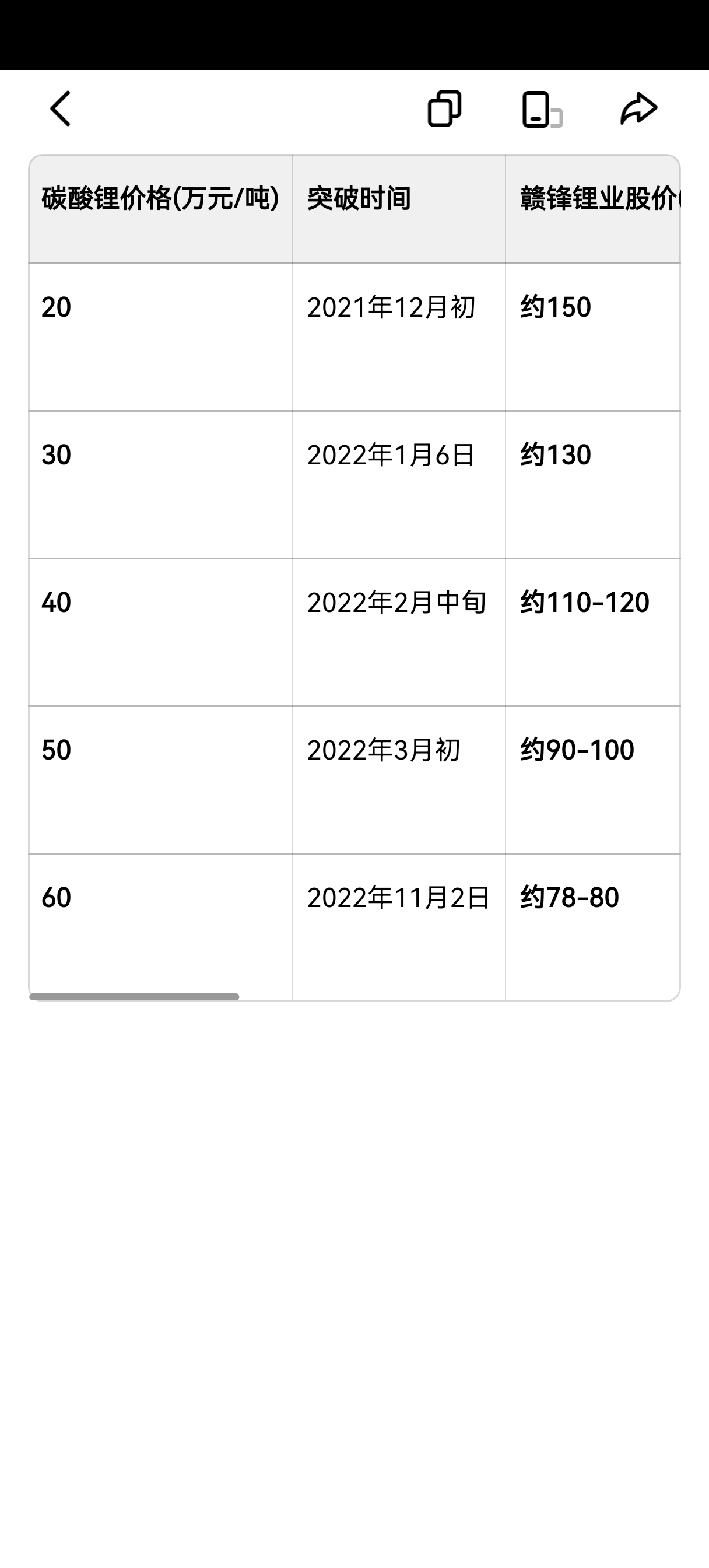Click the 2022年11月2日 date cell
The height and width of the screenshot is (1568, 709).
pos(398,898)
